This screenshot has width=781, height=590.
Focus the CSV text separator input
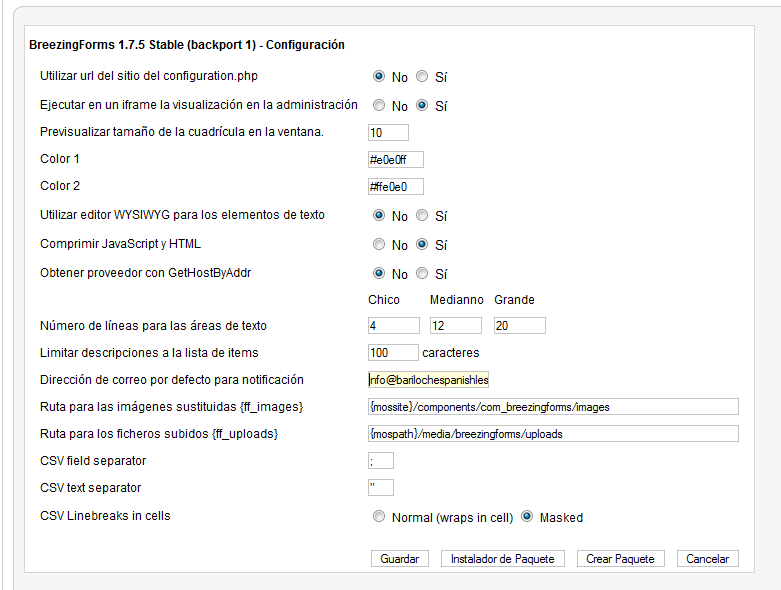pyautogui.click(x=381, y=487)
